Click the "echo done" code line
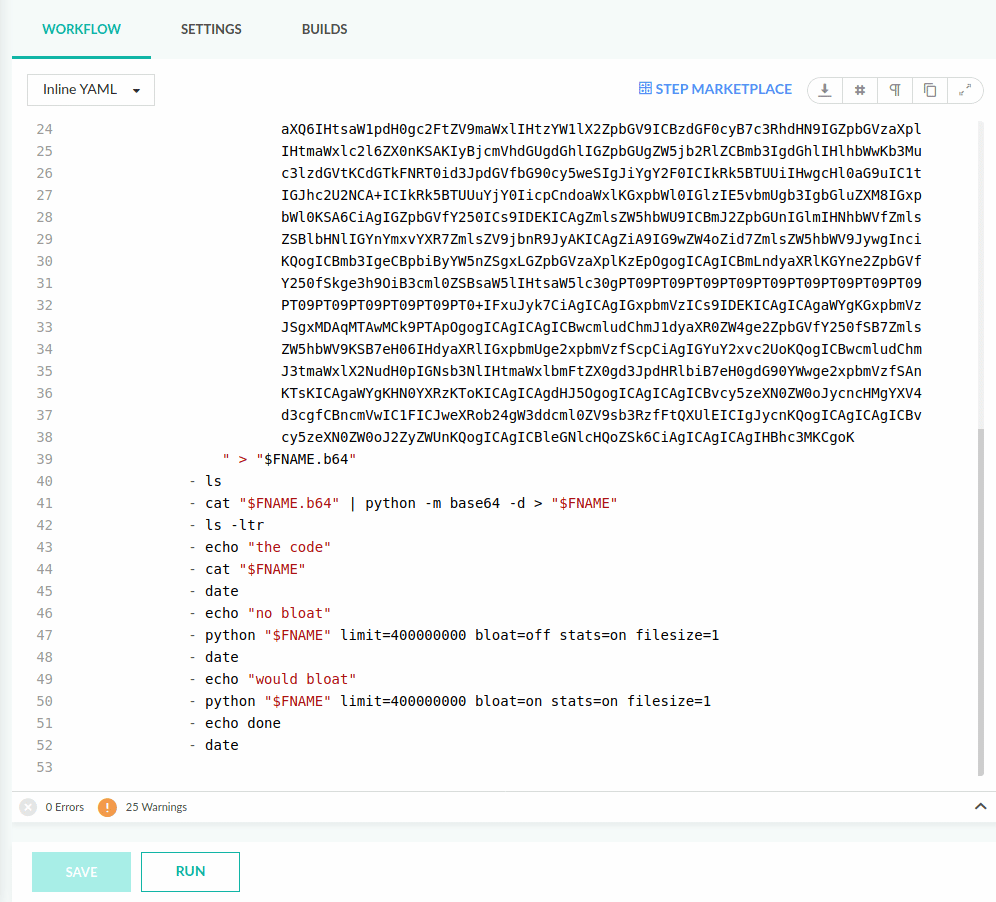996x902 pixels. click(242, 723)
